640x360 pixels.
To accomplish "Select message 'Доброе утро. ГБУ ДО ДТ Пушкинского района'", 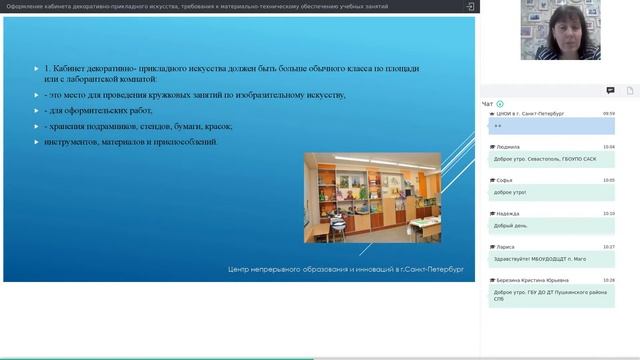I will 551,296.
